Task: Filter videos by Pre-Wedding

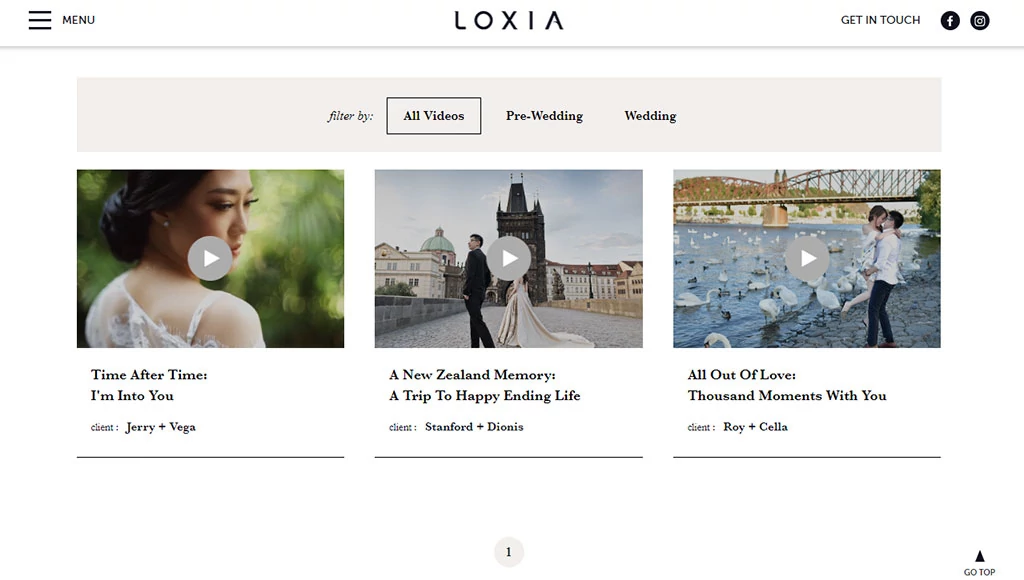Action: (x=544, y=116)
